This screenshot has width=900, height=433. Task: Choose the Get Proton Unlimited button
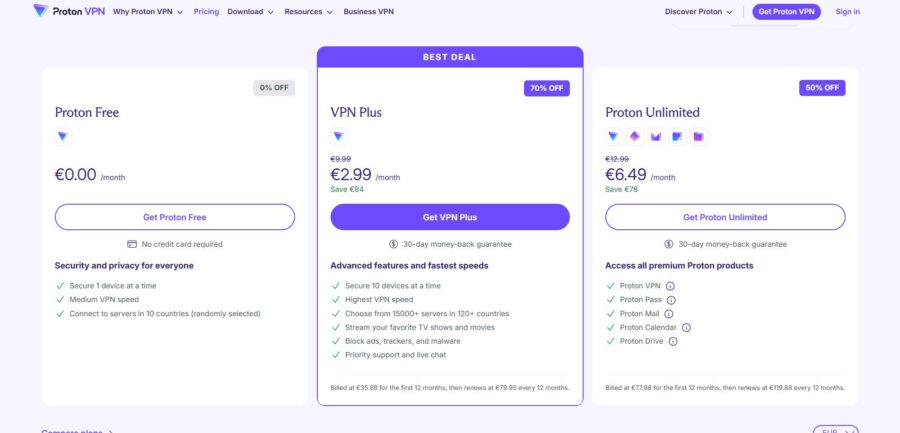click(725, 217)
